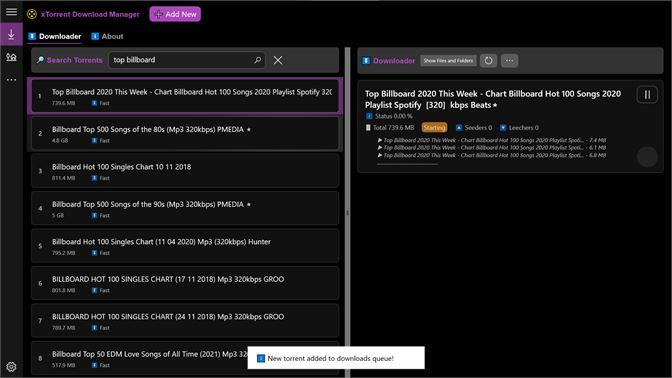Switch to the Downloader tab

55,36
